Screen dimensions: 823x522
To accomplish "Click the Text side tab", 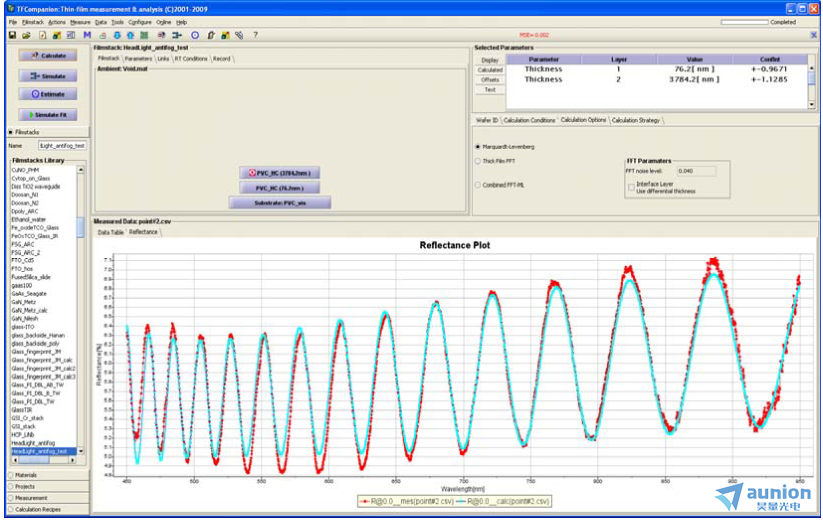I will click(x=490, y=90).
